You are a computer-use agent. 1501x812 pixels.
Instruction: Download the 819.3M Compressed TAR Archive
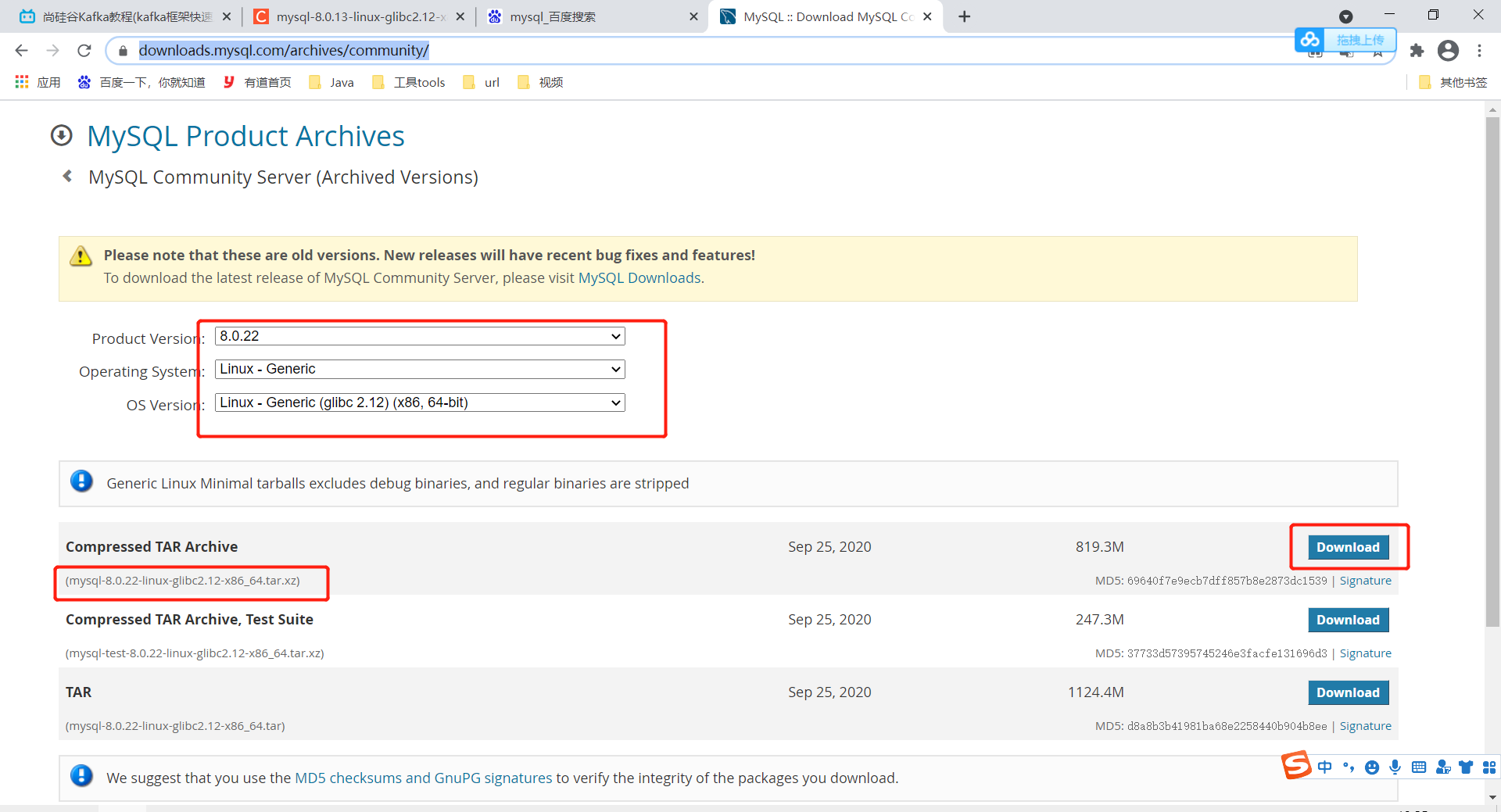[1348, 547]
